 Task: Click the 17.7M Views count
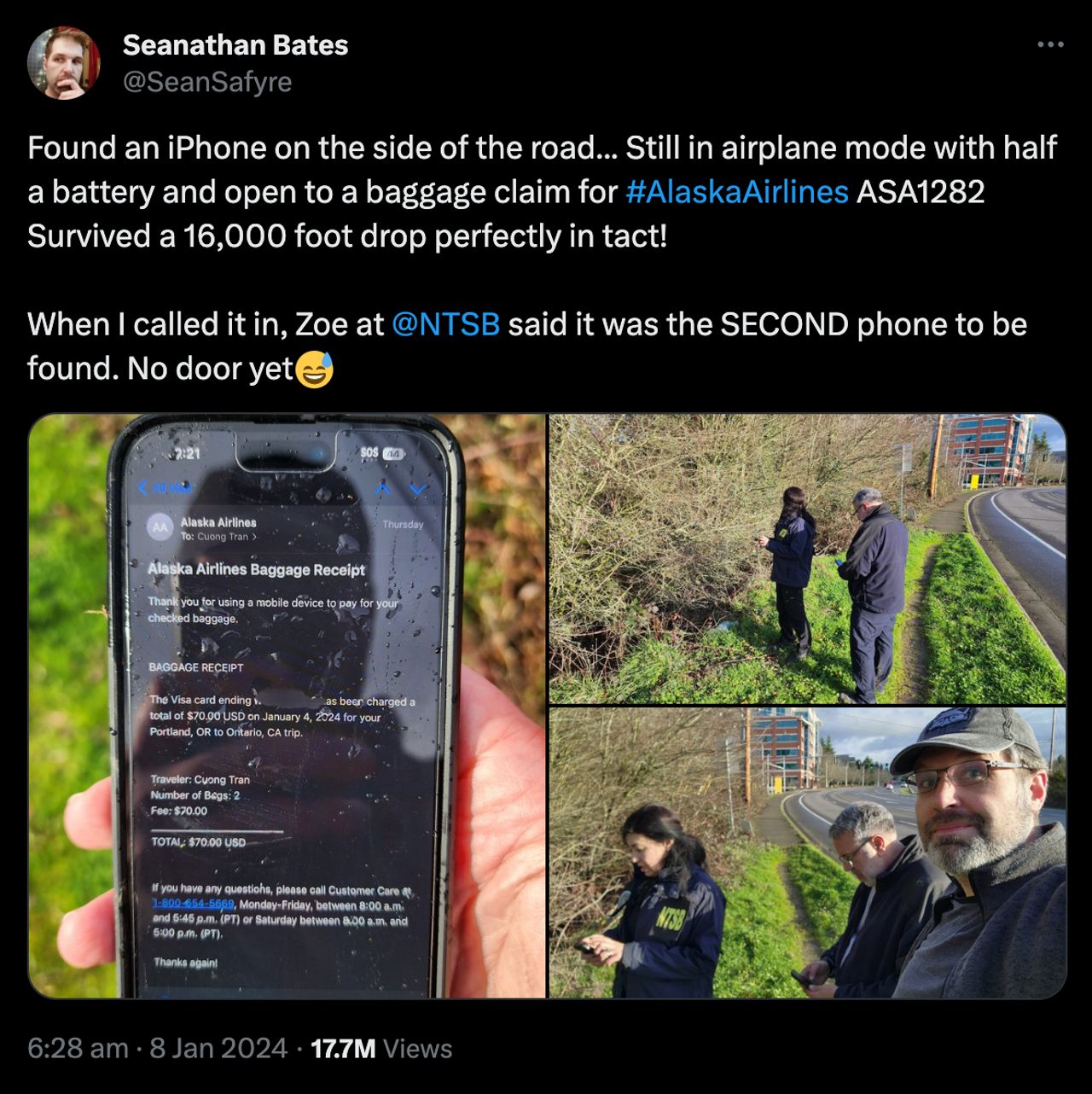pyautogui.click(x=381, y=1049)
